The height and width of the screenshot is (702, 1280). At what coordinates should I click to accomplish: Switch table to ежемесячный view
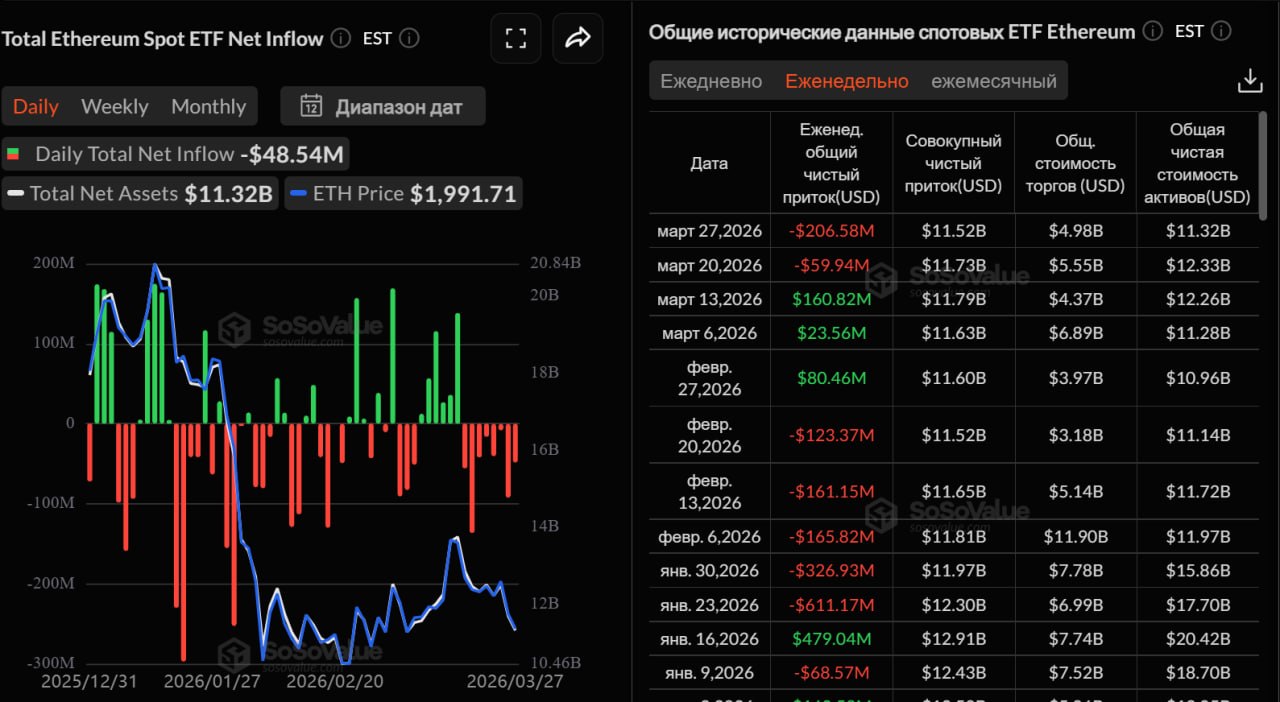point(993,81)
